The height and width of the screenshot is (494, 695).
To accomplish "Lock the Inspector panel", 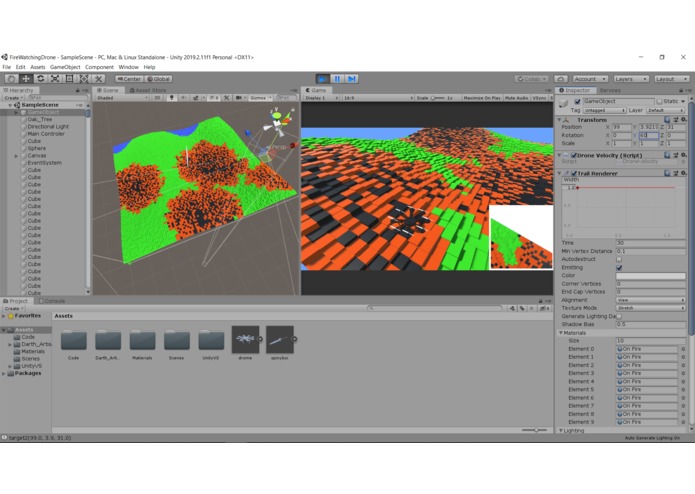I will (681, 90).
